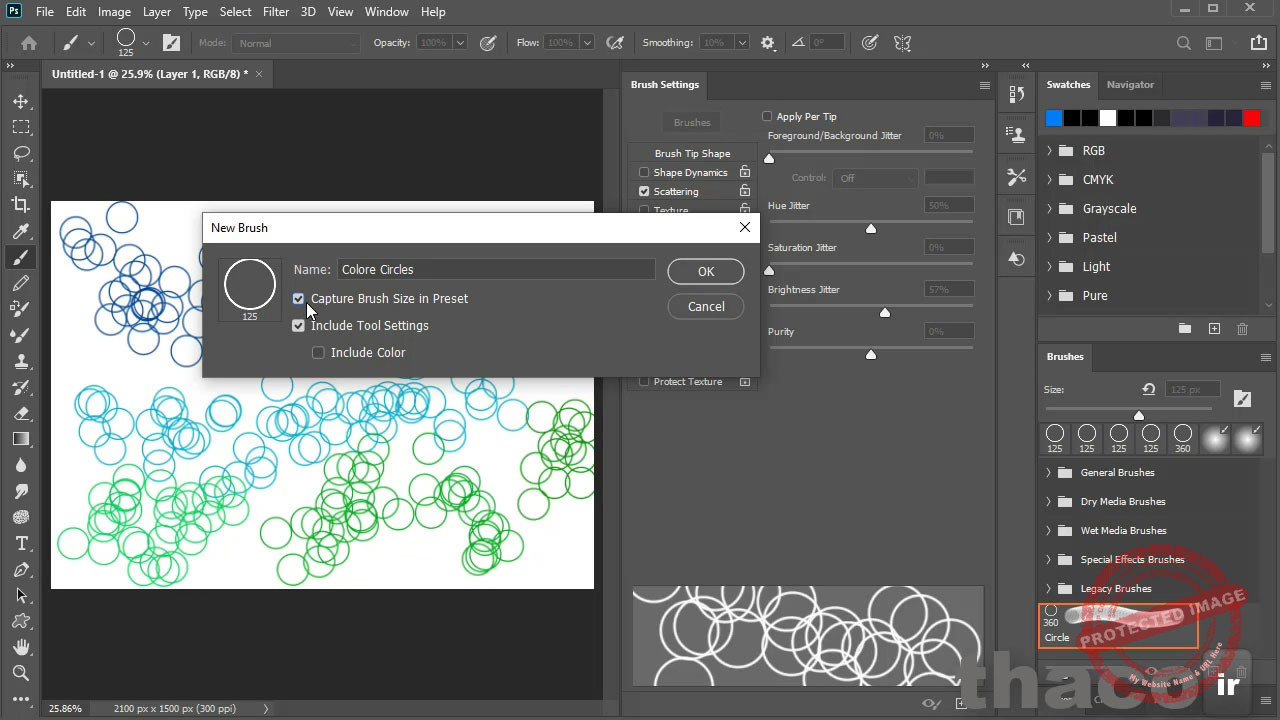Select the Eyedropper tool
The width and height of the screenshot is (1280, 720).
click(21, 231)
